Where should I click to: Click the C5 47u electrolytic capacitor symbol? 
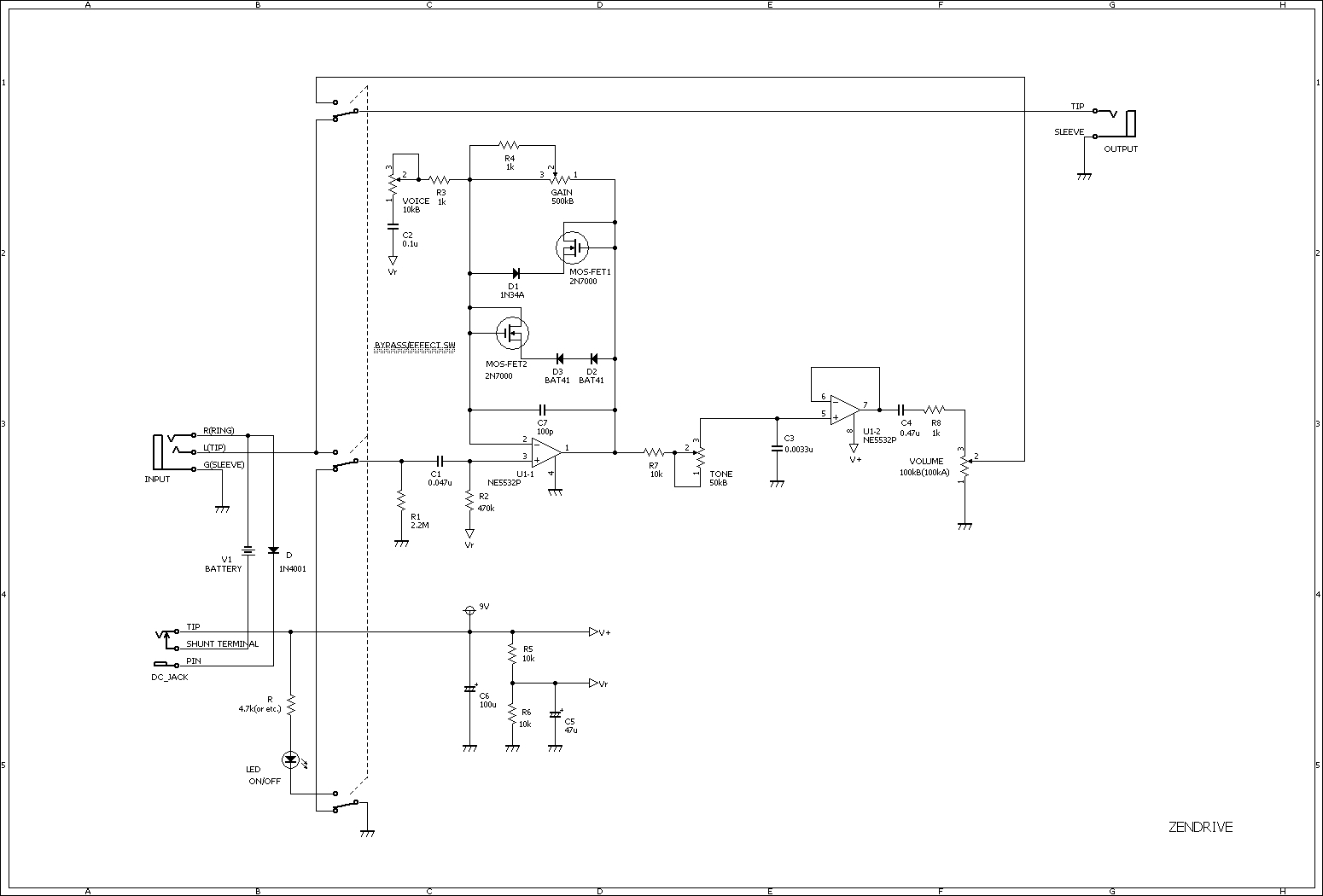[556, 713]
